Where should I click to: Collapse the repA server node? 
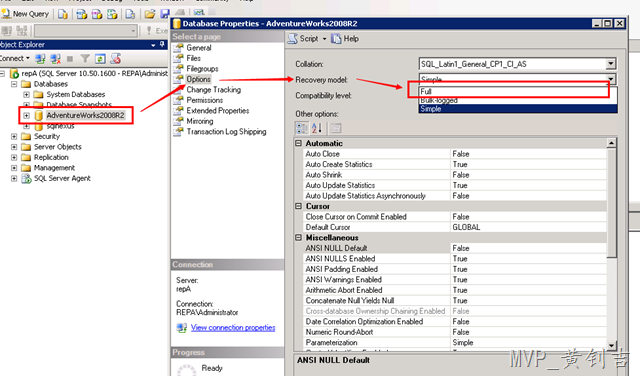pos(2,73)
